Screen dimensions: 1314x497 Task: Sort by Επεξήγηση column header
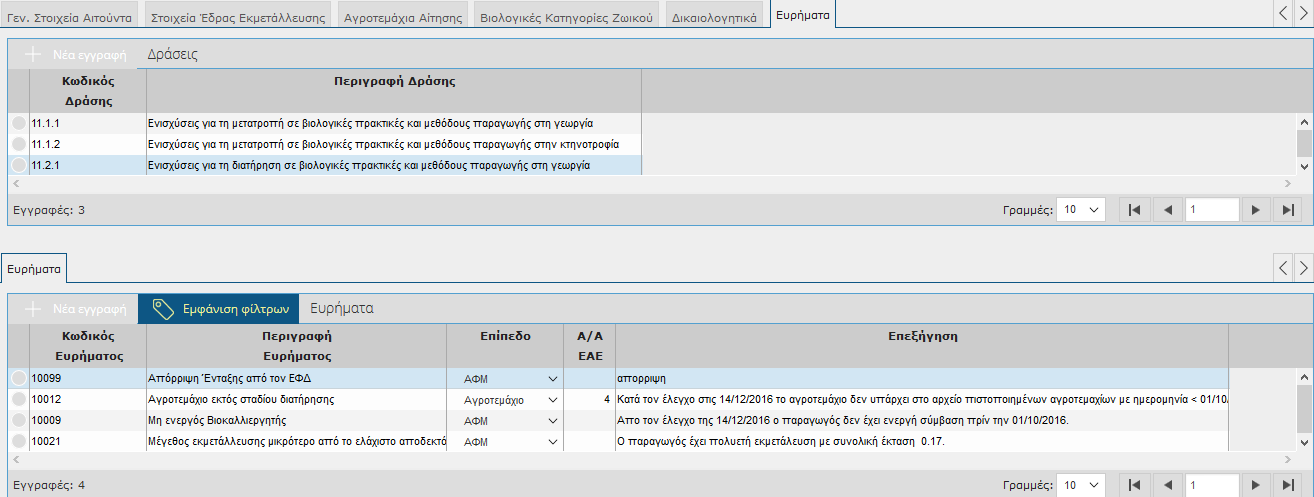pos(922,346)
